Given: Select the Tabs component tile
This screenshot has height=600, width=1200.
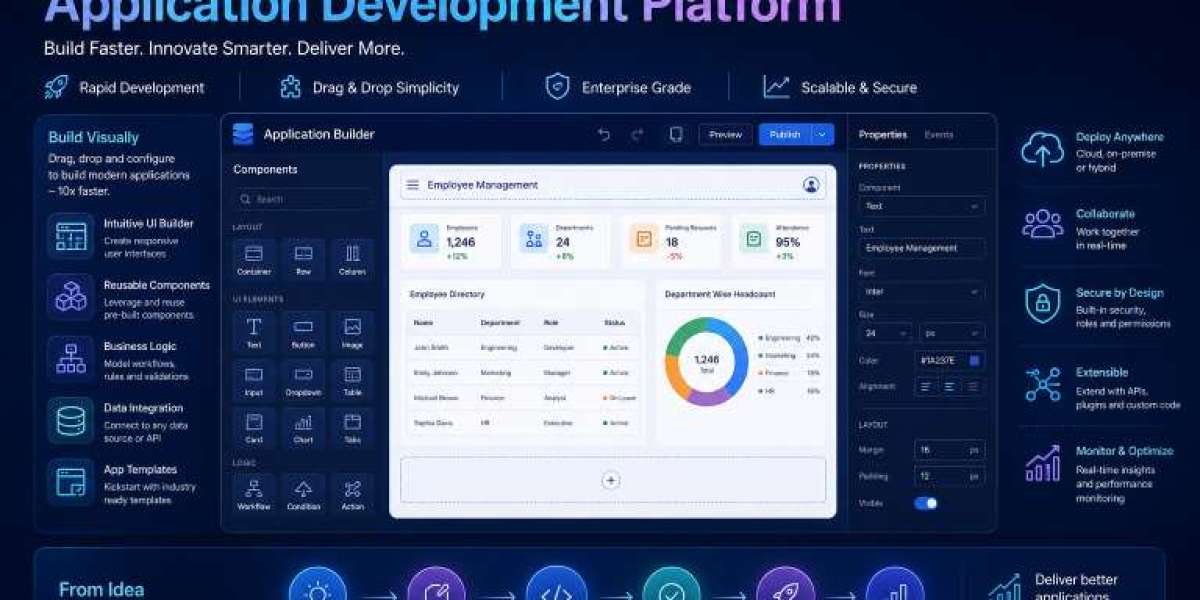Looking at the screenshot, I should coord(352,428).
